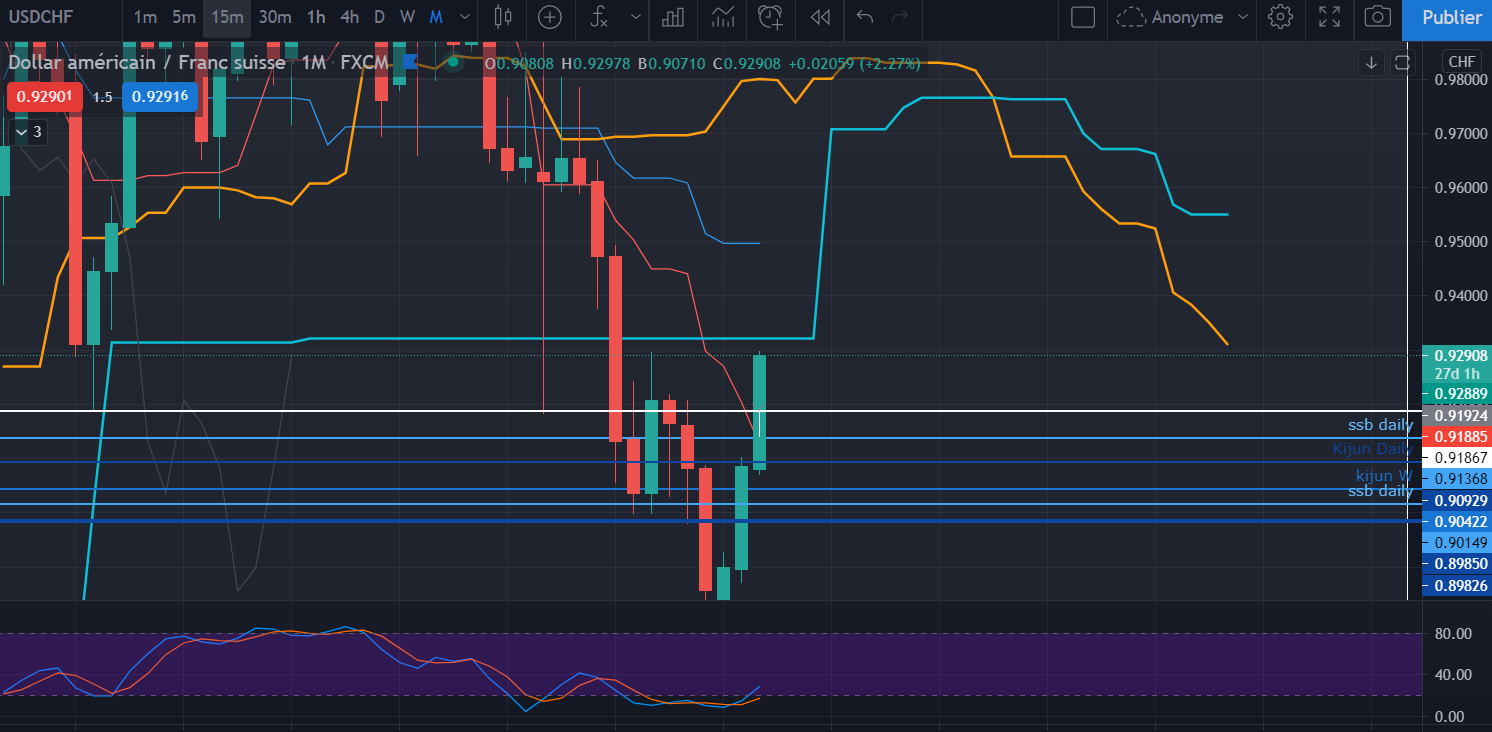The width and height of the screenshot is (1492, 732).
Task: Select the monthly M timeframe
Action: (x=436, y=17)
